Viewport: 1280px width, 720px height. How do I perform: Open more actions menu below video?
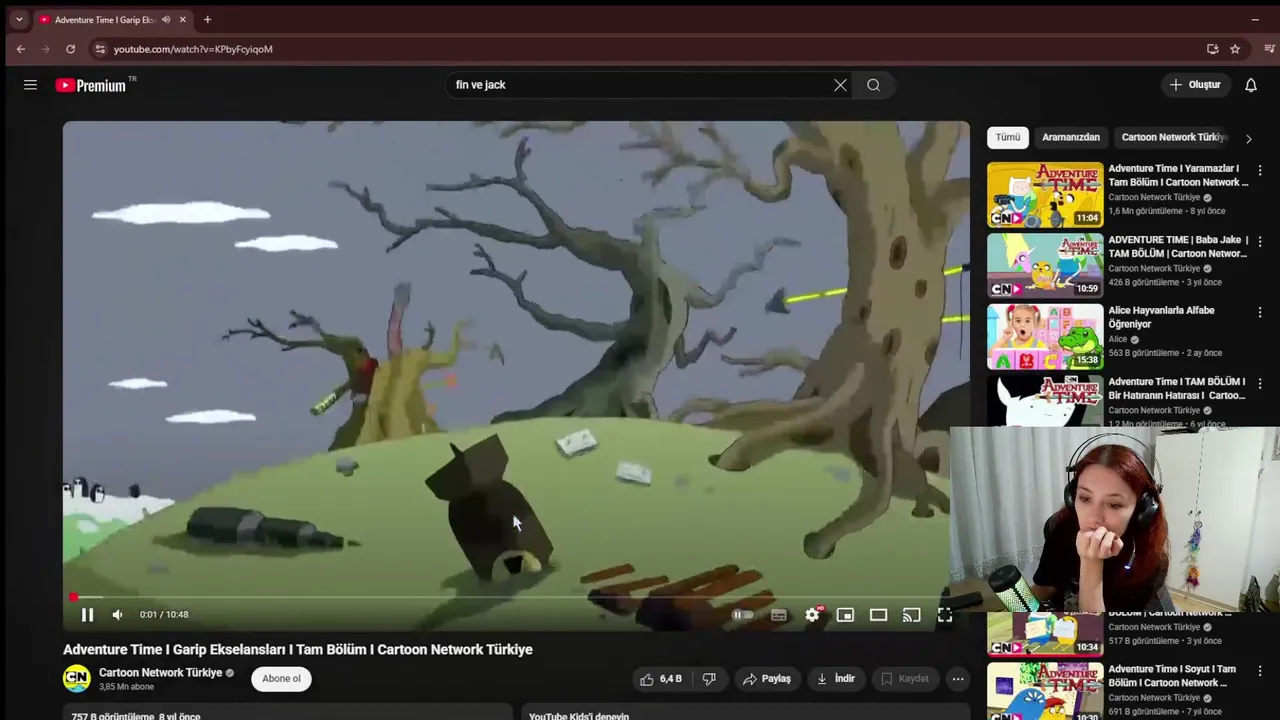click(958, 679)
